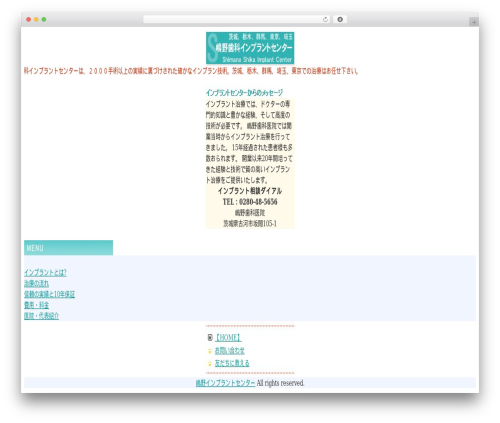The width and height of the screenshot is (500, 423).
Task: Open the 費用・料金 link
Action: (x=36, y=305)
